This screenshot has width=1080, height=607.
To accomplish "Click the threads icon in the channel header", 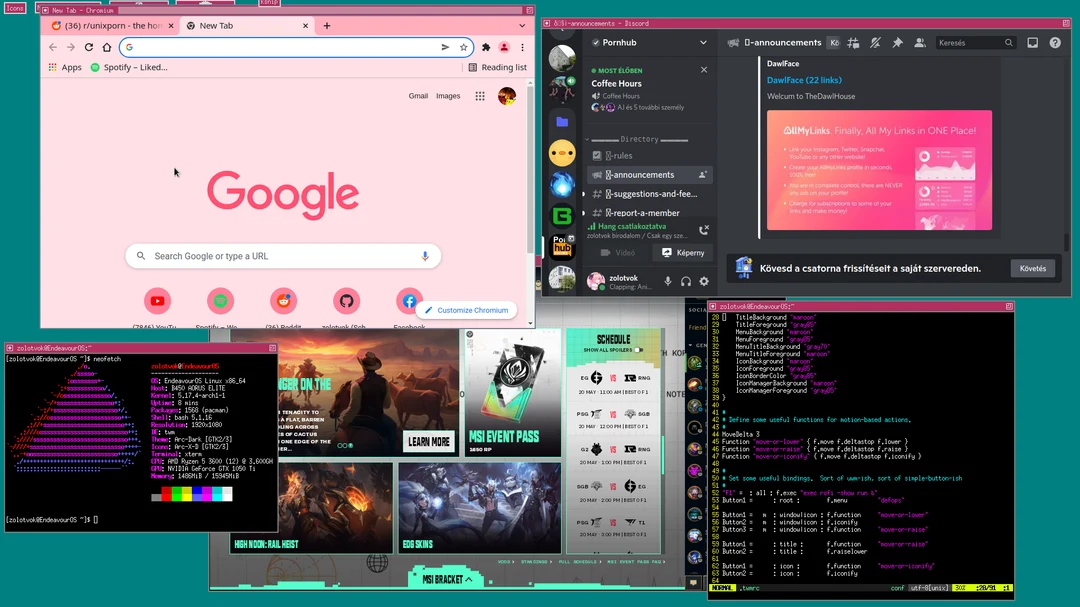I will (x=853, y=42).
